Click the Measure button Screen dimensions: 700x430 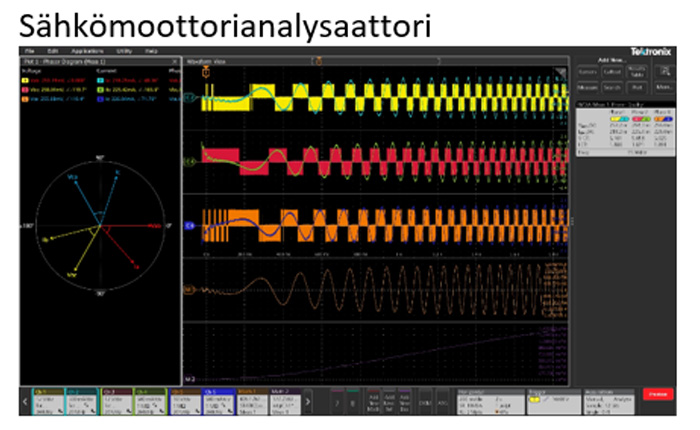tap(587, 87)
